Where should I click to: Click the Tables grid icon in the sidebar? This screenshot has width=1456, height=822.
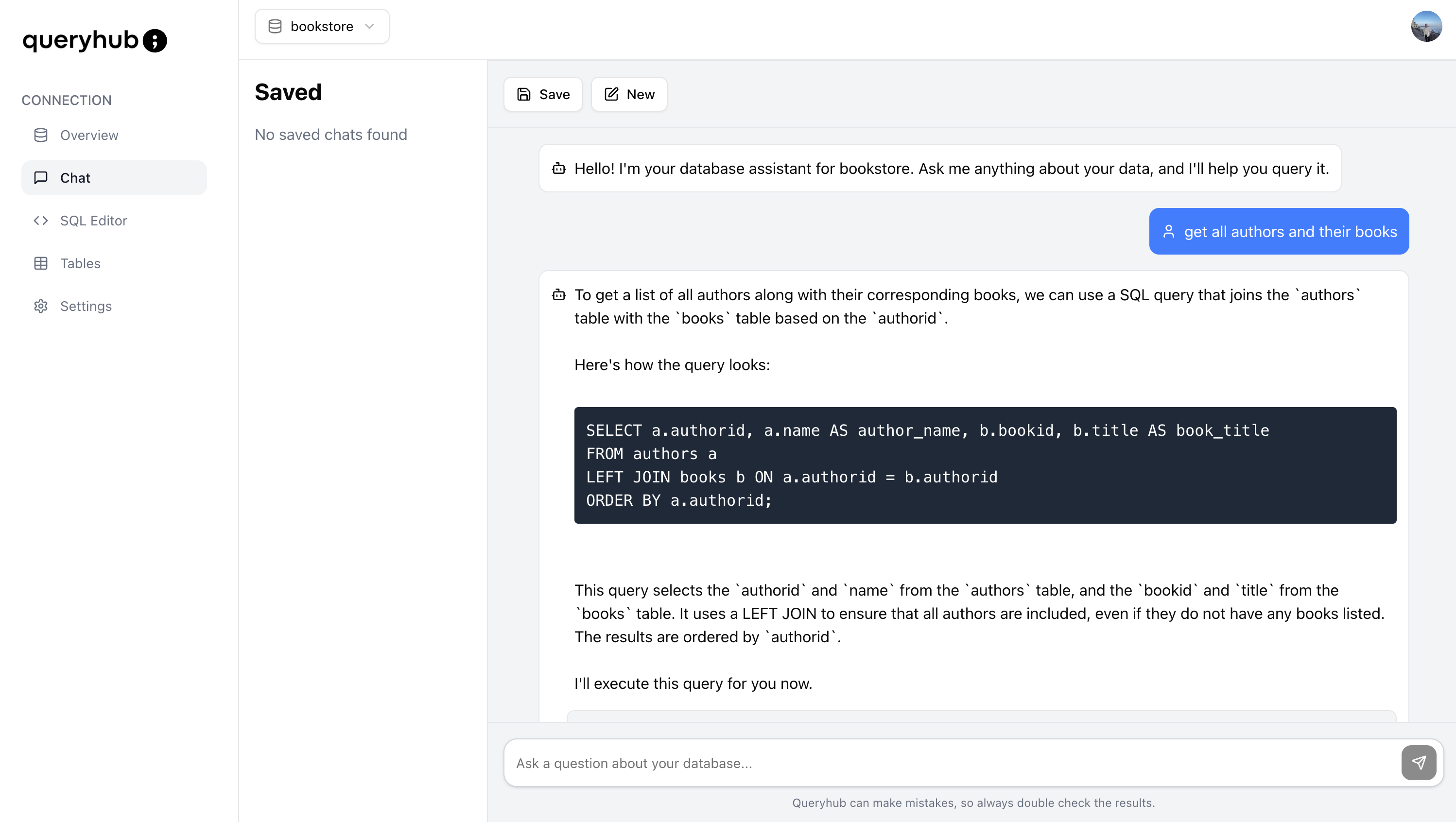point(40,263)
